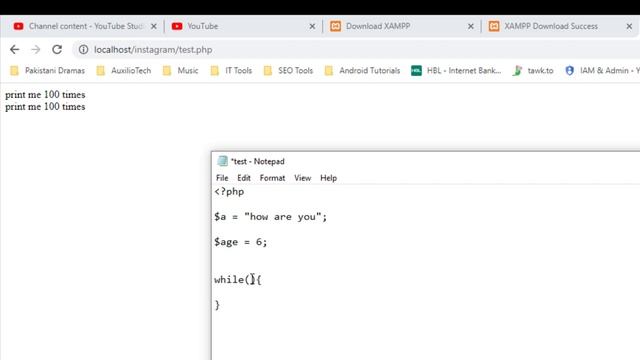This screenshot has height=360, width=640.
Task: Click the '*test - Notepad' title bar
Action: 426,161
